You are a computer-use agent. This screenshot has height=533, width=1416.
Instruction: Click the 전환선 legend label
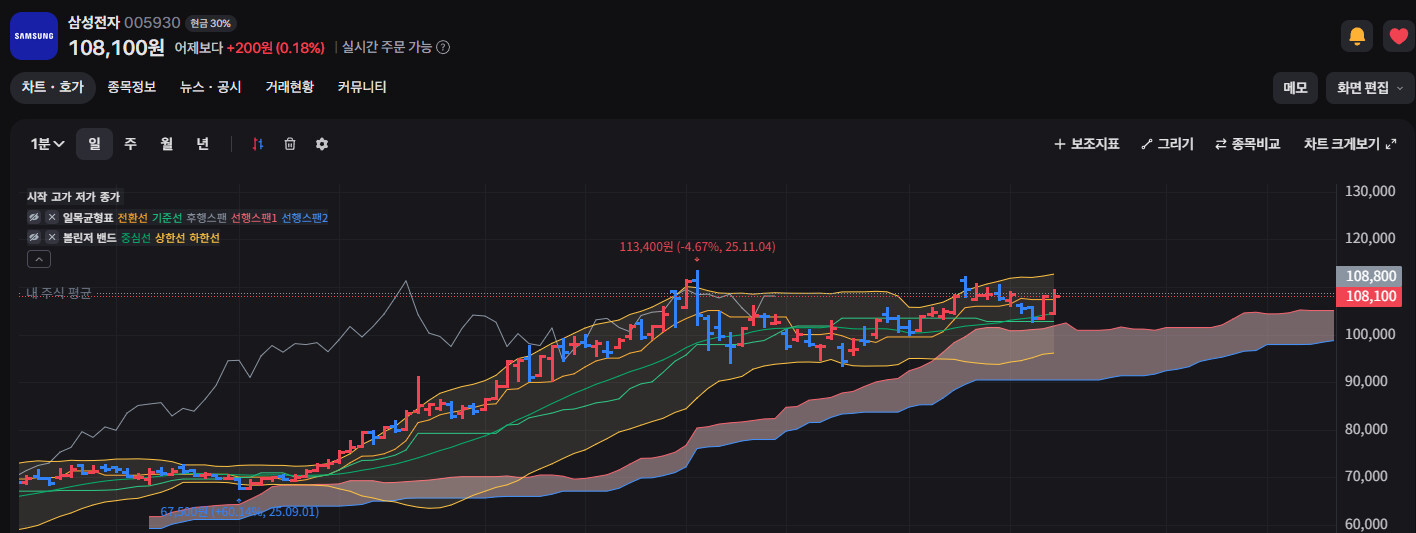point(132,218)
